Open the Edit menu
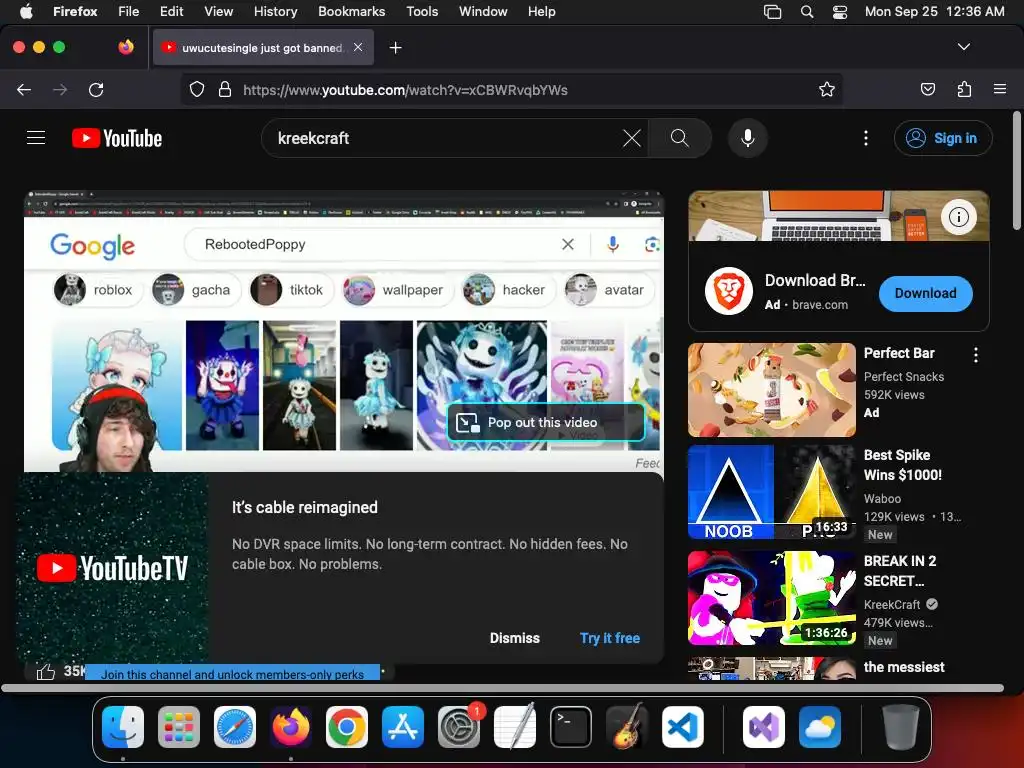The image size is (1024, 768). 171,11
